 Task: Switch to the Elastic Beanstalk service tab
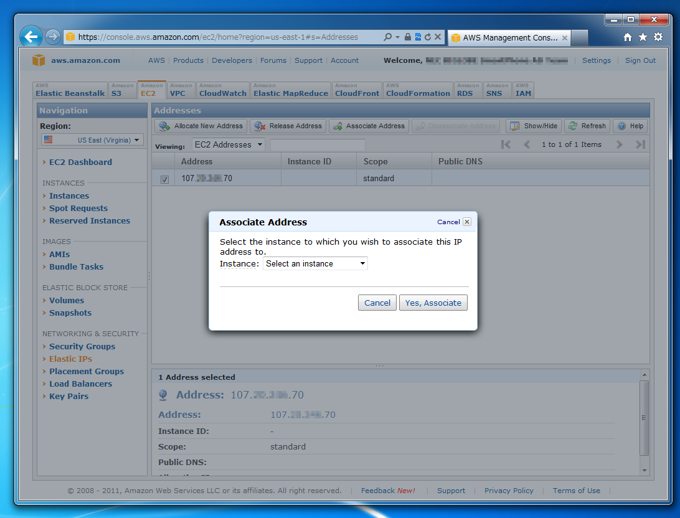click(70, 90)
